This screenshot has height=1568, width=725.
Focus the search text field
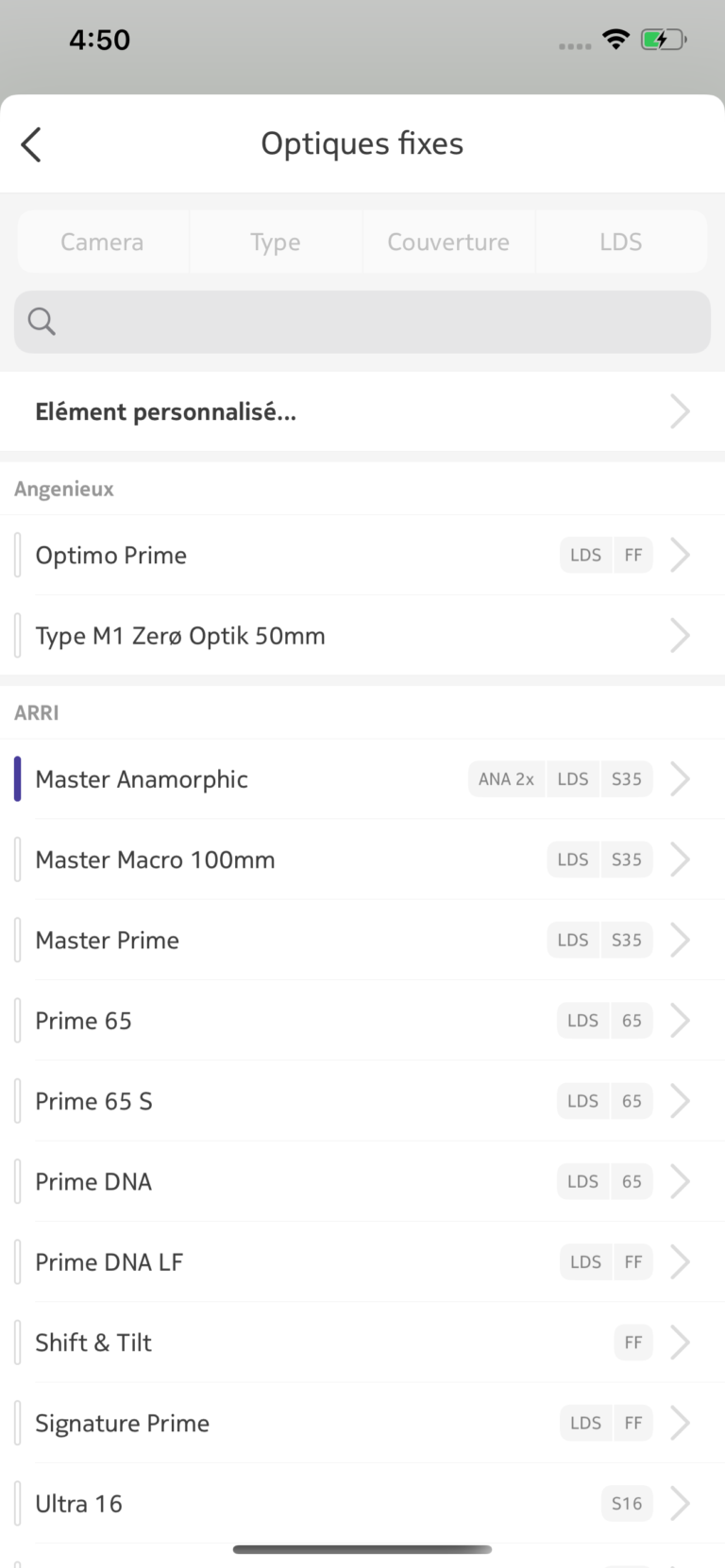click(362, 322)
